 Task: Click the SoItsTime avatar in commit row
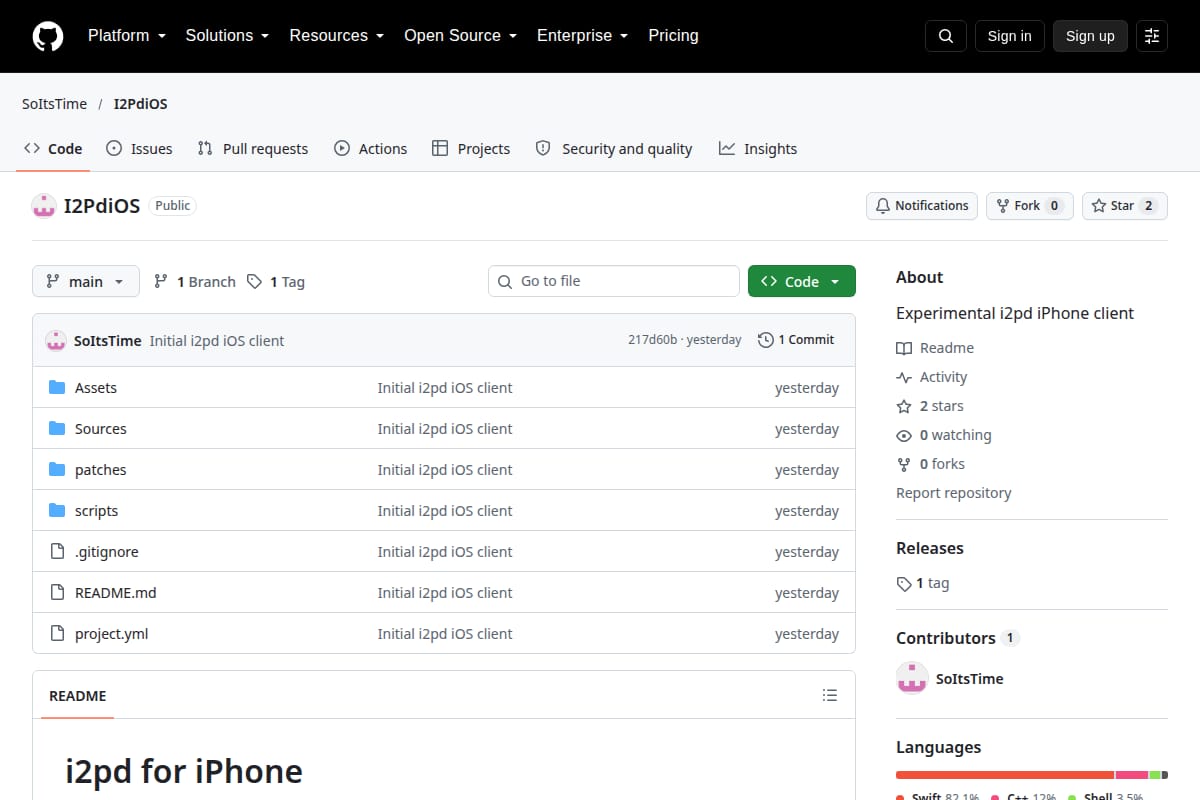point(56,340)
